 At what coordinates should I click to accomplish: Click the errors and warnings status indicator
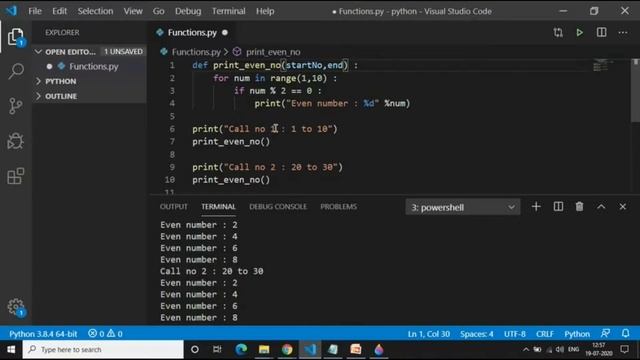tap(105, 334)
